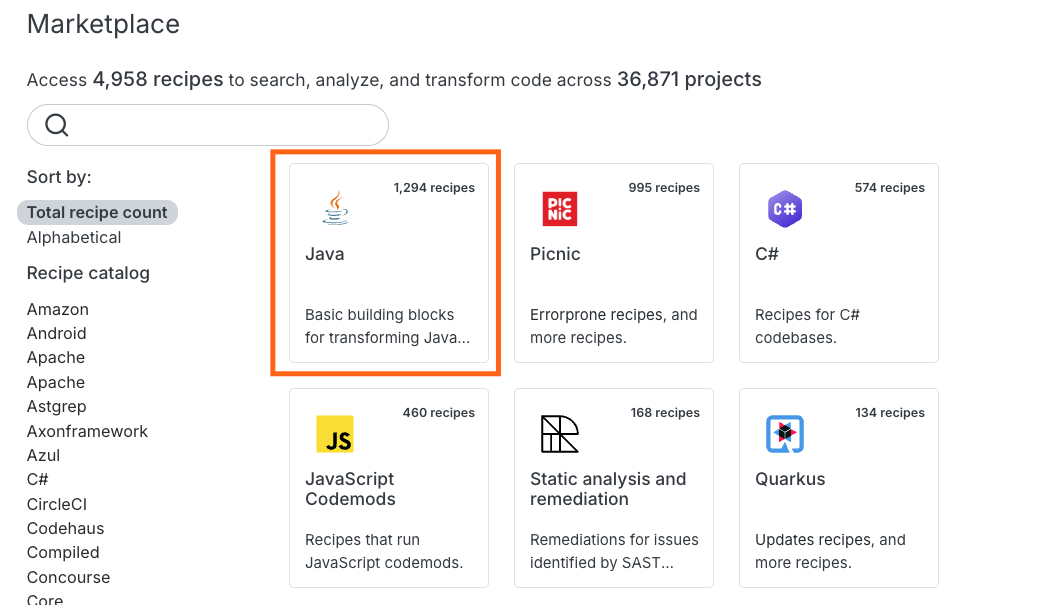
Task: Sort by Total recipe count
Action: click(97, 212)
